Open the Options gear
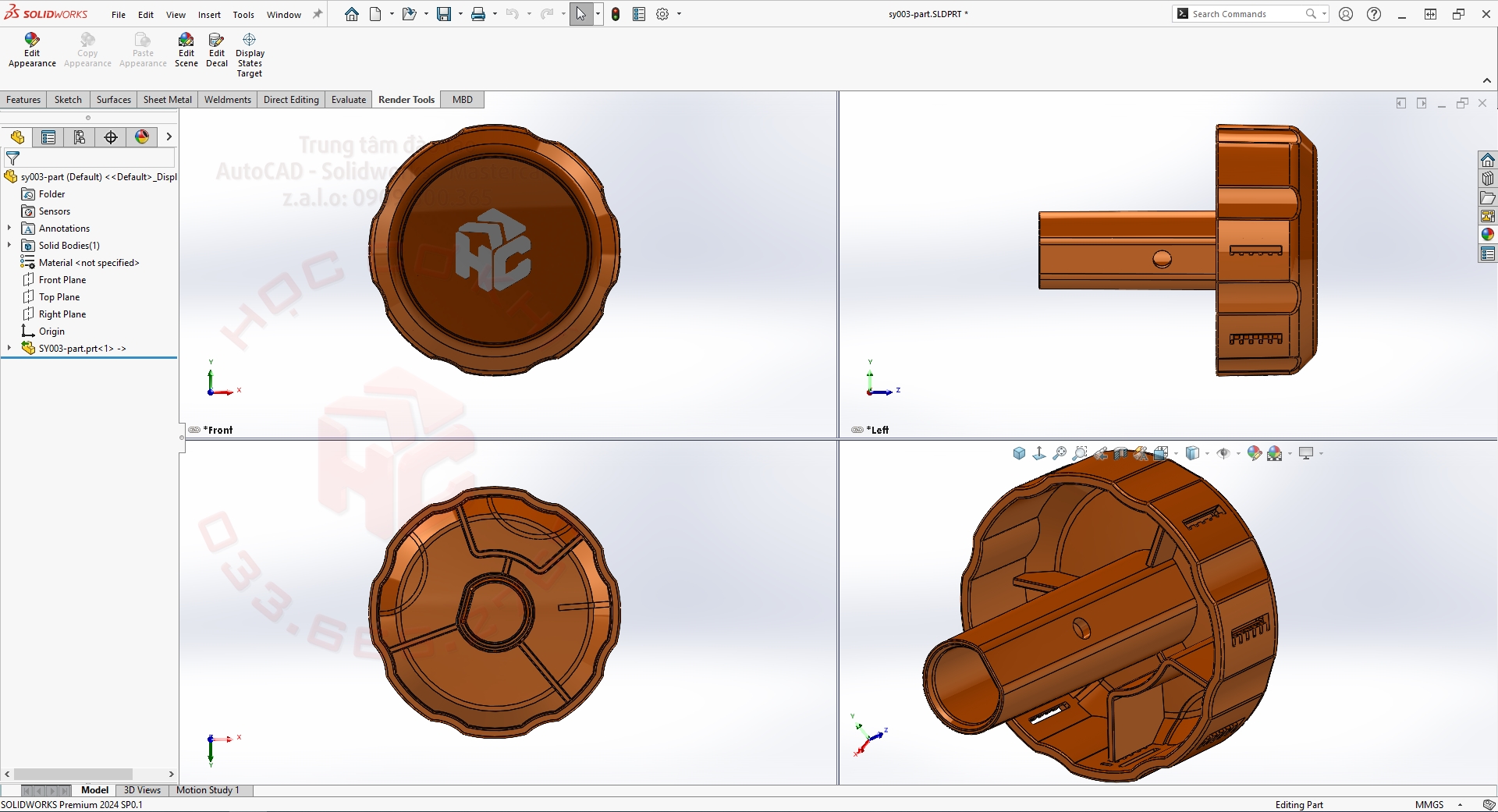This screenshot has width=1498, height=812. coord(662,14)
